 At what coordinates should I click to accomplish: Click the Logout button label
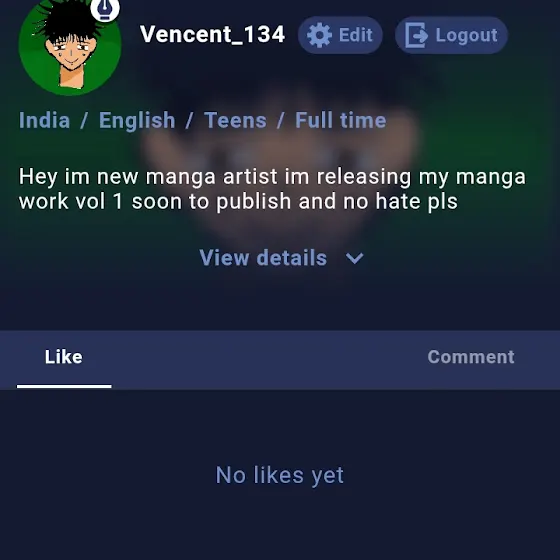[466, 35]
